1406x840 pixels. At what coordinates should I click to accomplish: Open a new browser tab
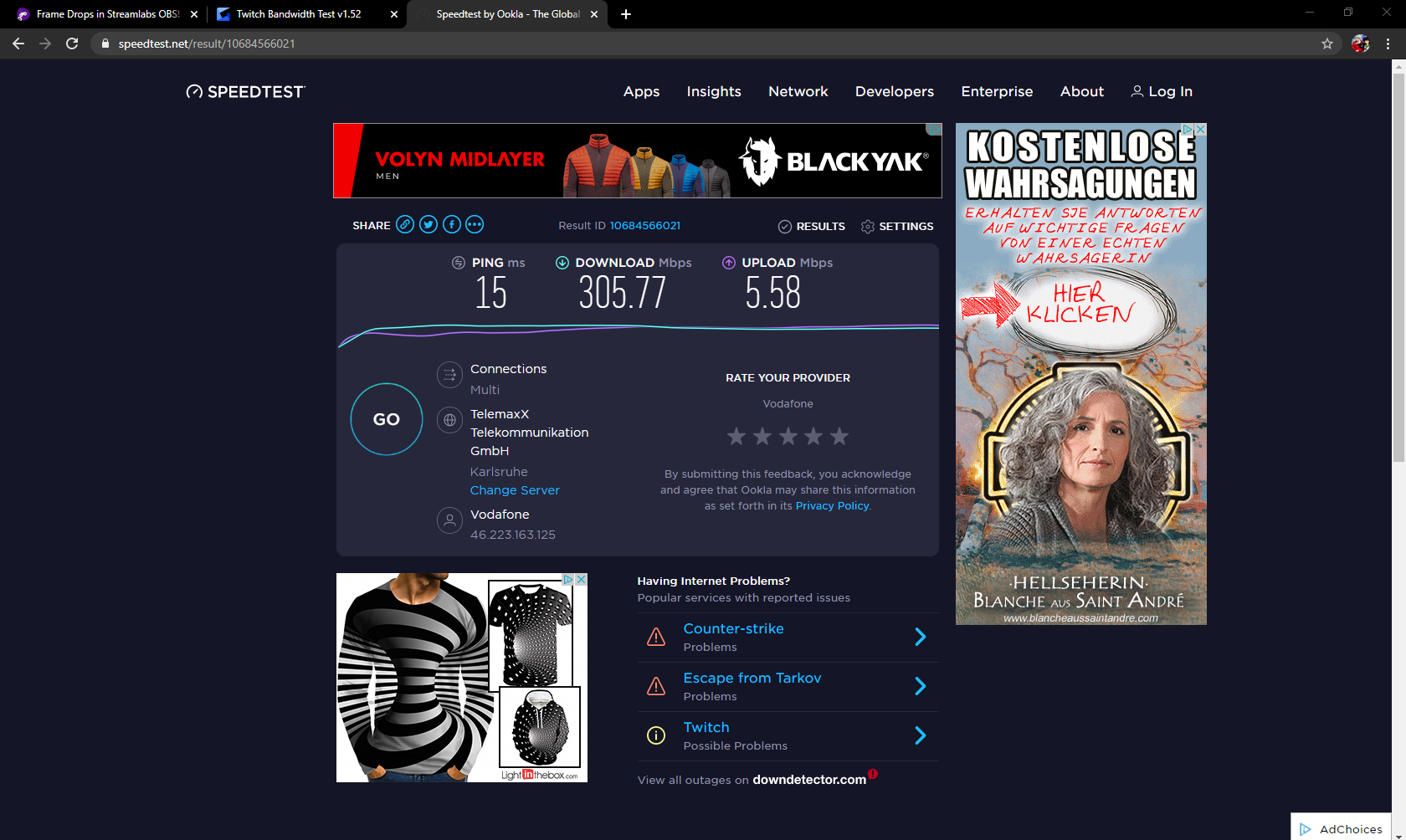[626, 14]
